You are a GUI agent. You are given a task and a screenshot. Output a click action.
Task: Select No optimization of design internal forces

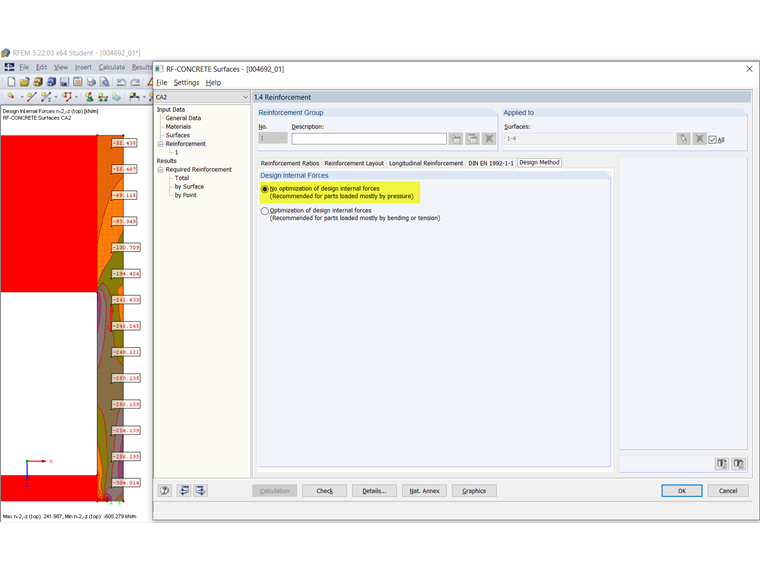point(265,189)
